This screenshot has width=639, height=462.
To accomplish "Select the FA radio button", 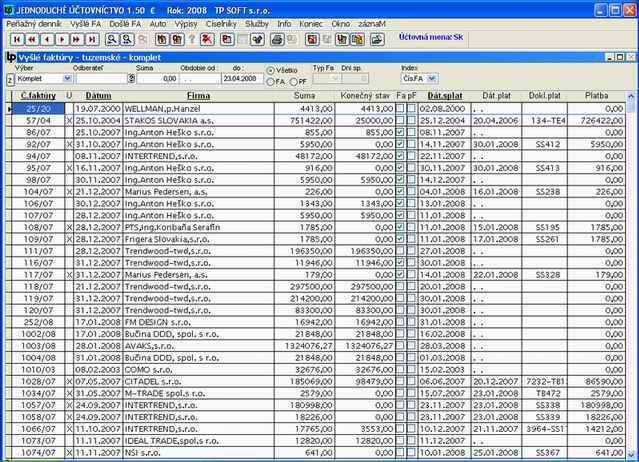I will click(x=270, y=82).
